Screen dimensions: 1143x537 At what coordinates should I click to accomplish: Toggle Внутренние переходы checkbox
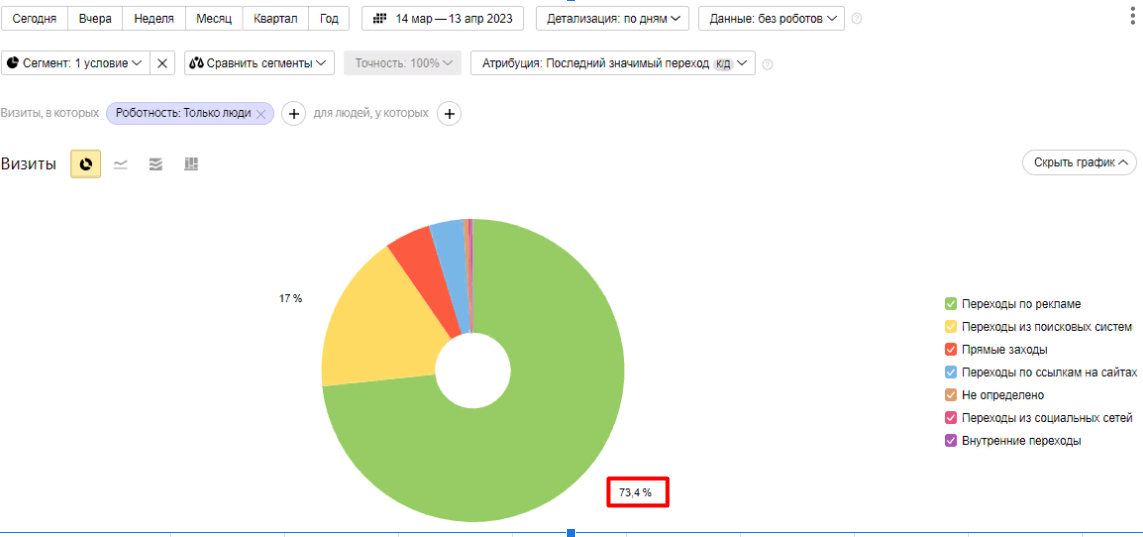click(x=951, y=441)
